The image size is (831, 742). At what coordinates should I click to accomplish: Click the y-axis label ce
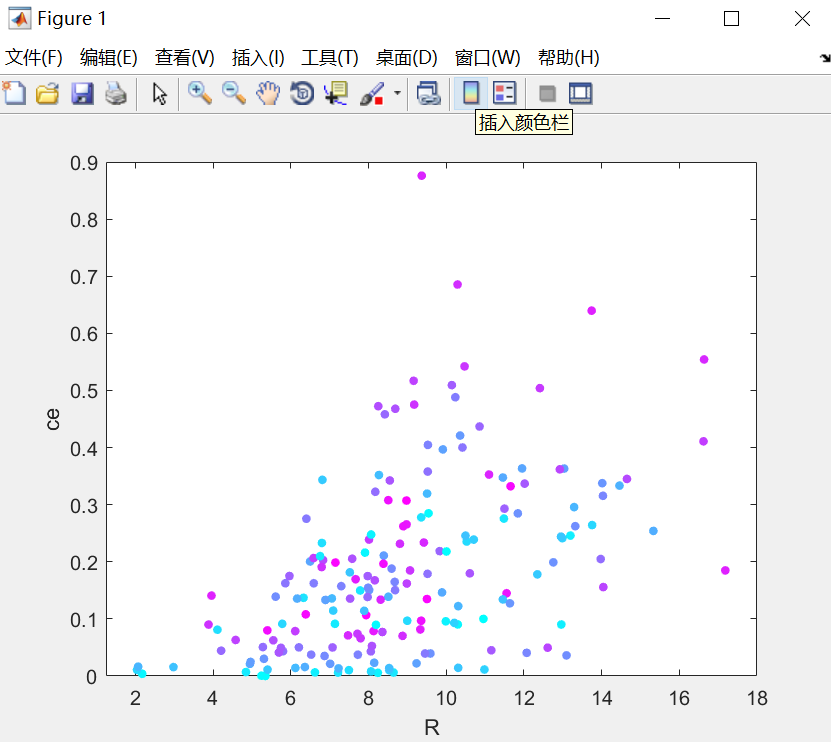(53, 419)
